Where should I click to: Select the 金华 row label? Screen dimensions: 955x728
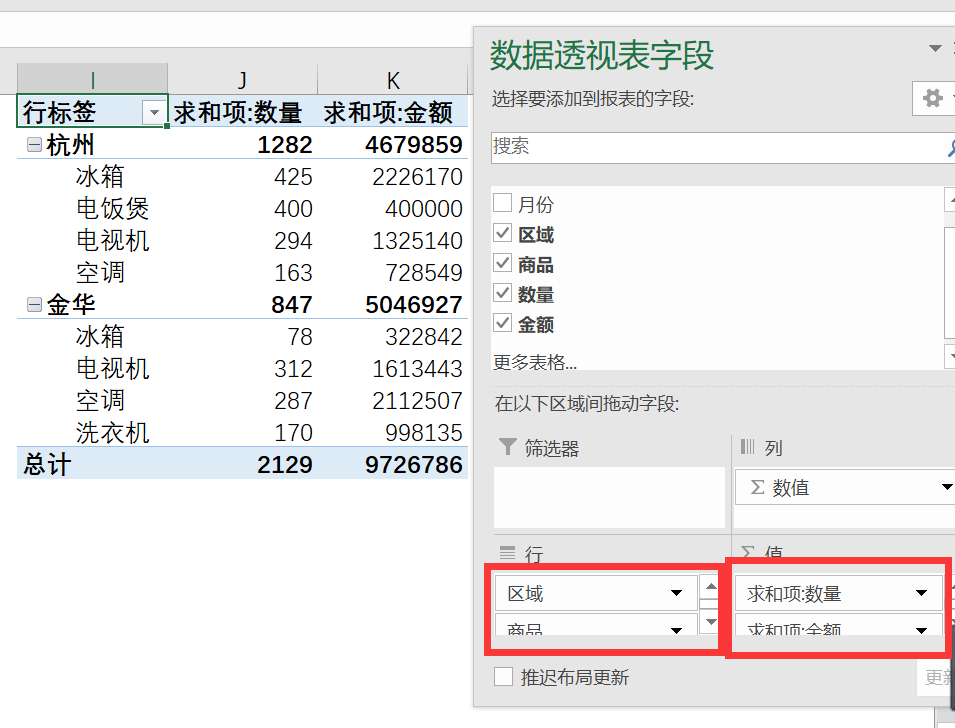click(x=70, y=305)
